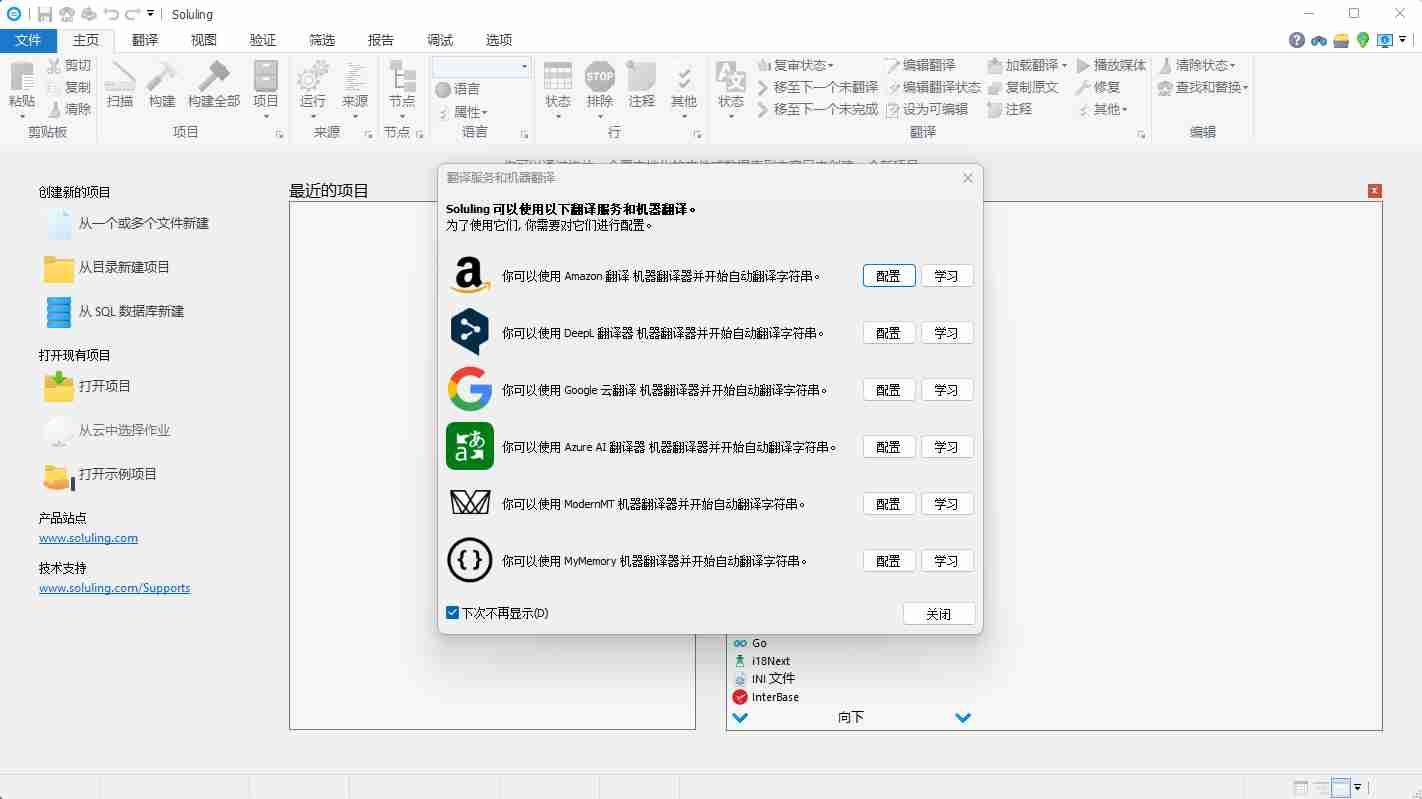Click the Azure AI Translator icon
This screenshot has width=1422, height=799.
click(x=469, y=446)
